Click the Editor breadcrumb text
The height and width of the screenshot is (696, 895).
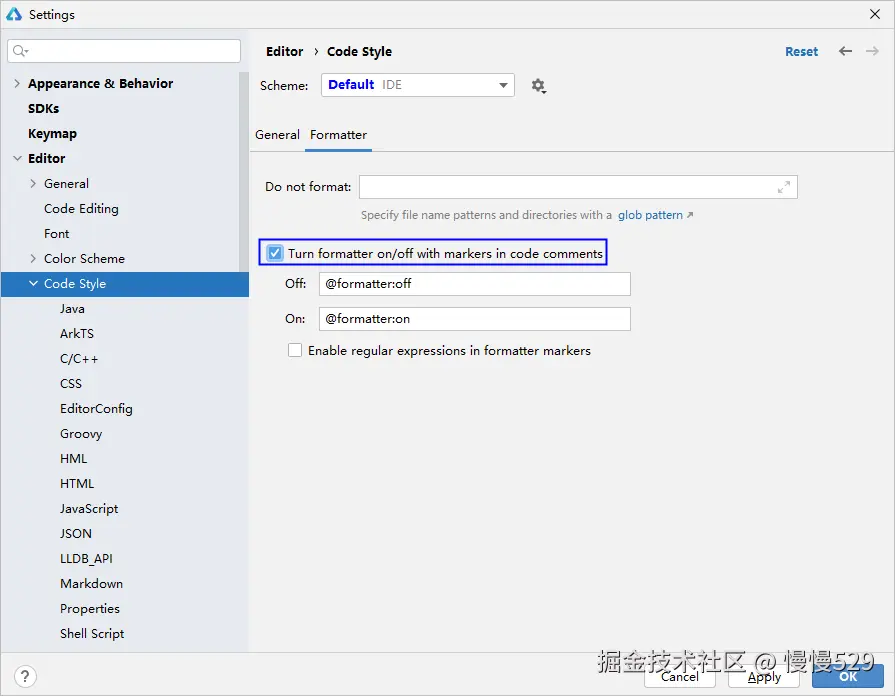pos(284,51)
